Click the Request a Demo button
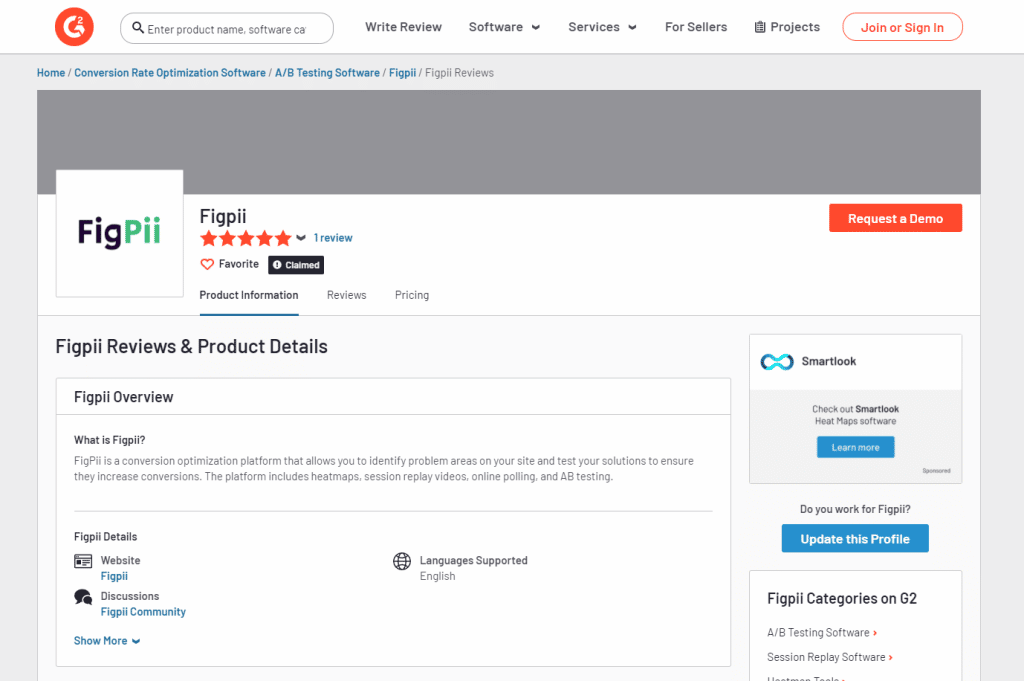This screenshot has width=1024, height=681. (x=895, y=218)
